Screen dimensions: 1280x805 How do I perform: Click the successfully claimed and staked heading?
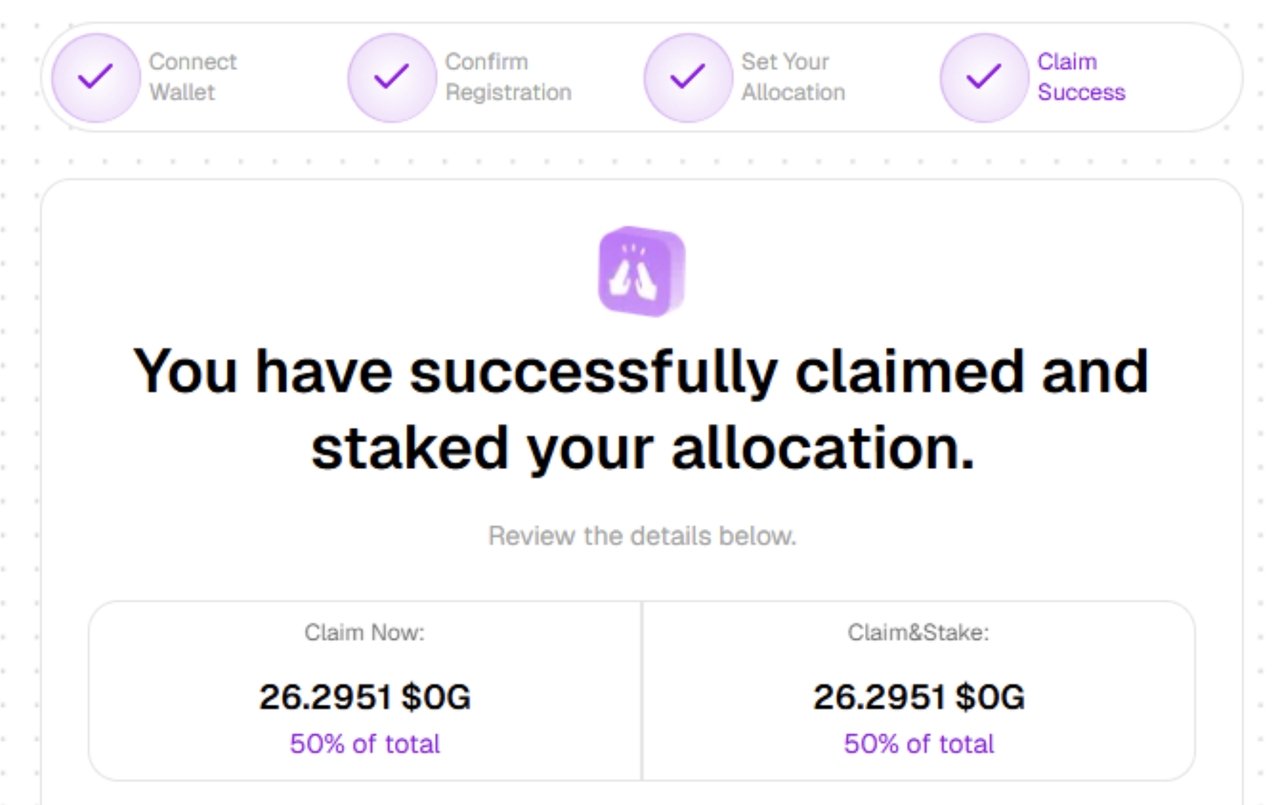pos(641,410)
